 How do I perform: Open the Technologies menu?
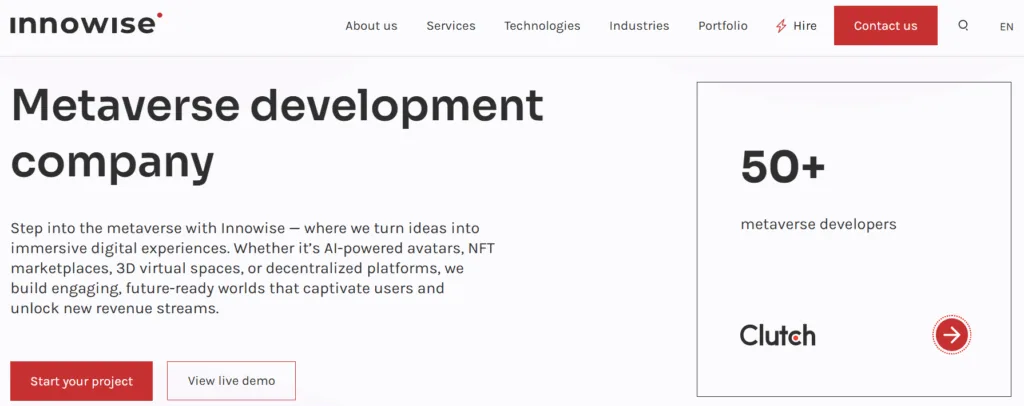542,26
